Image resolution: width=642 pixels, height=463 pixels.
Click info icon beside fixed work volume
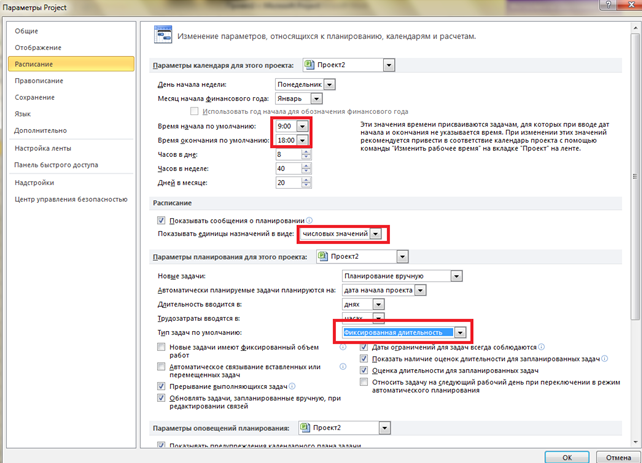343,347
